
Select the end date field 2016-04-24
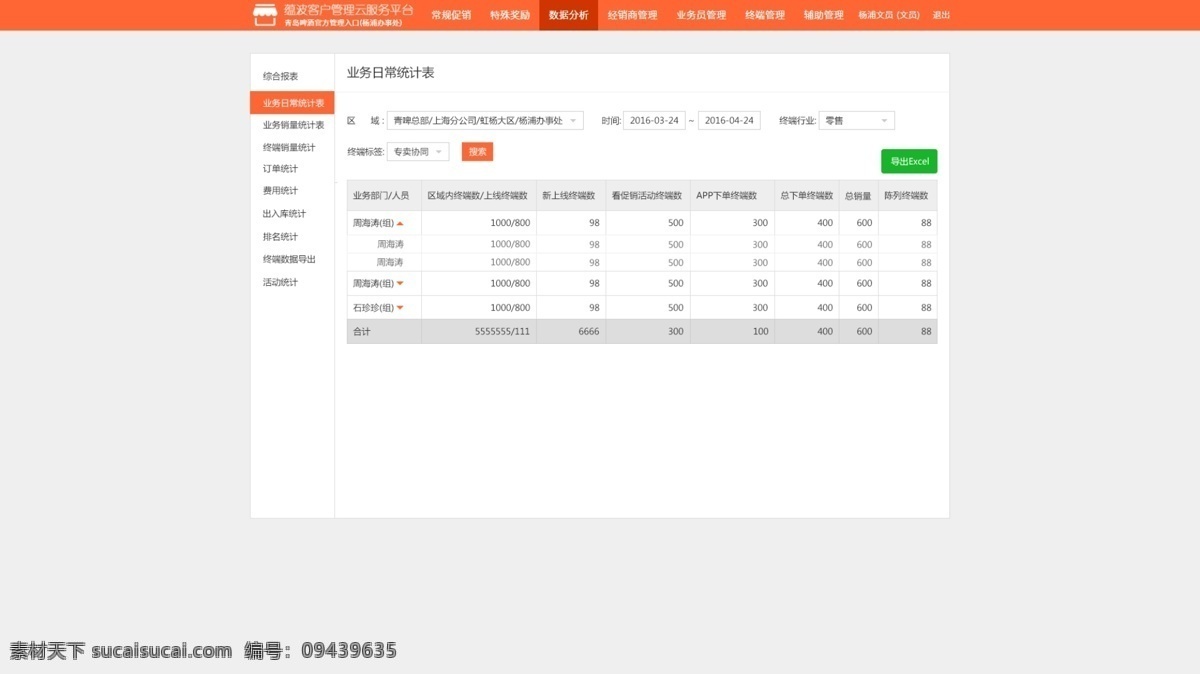729,121
